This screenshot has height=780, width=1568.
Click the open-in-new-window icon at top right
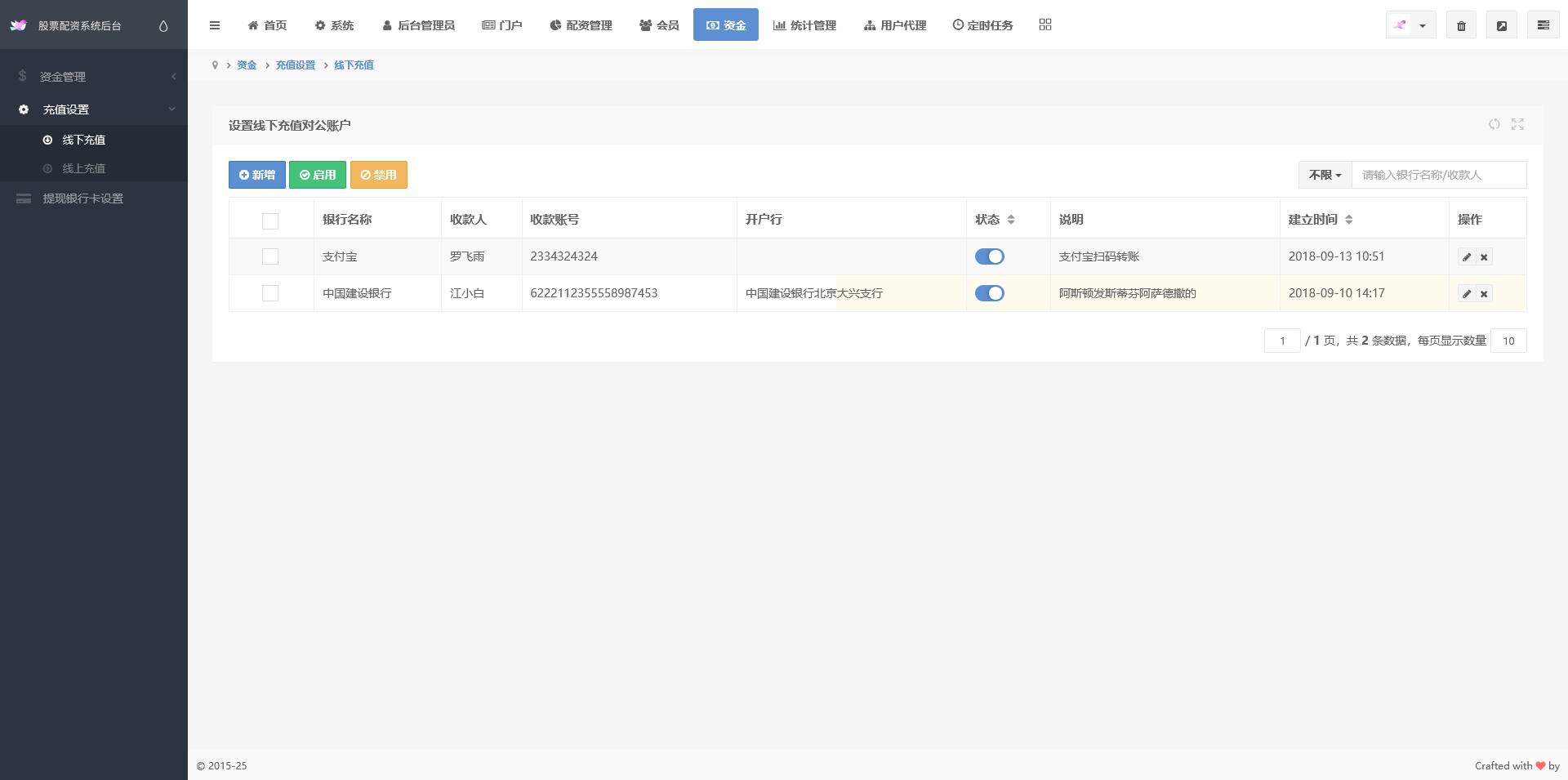tap(1501, 25)
